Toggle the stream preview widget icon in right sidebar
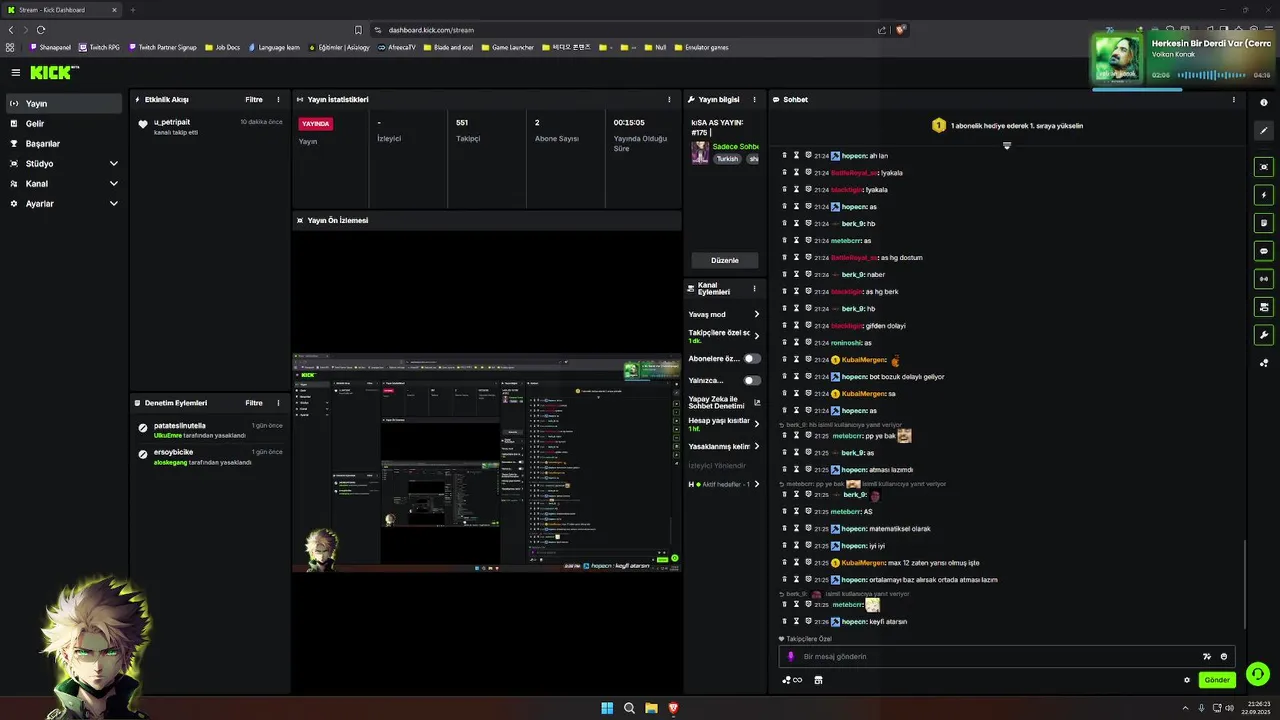This screenshot has width=1280, height=720. point(1264,167)
